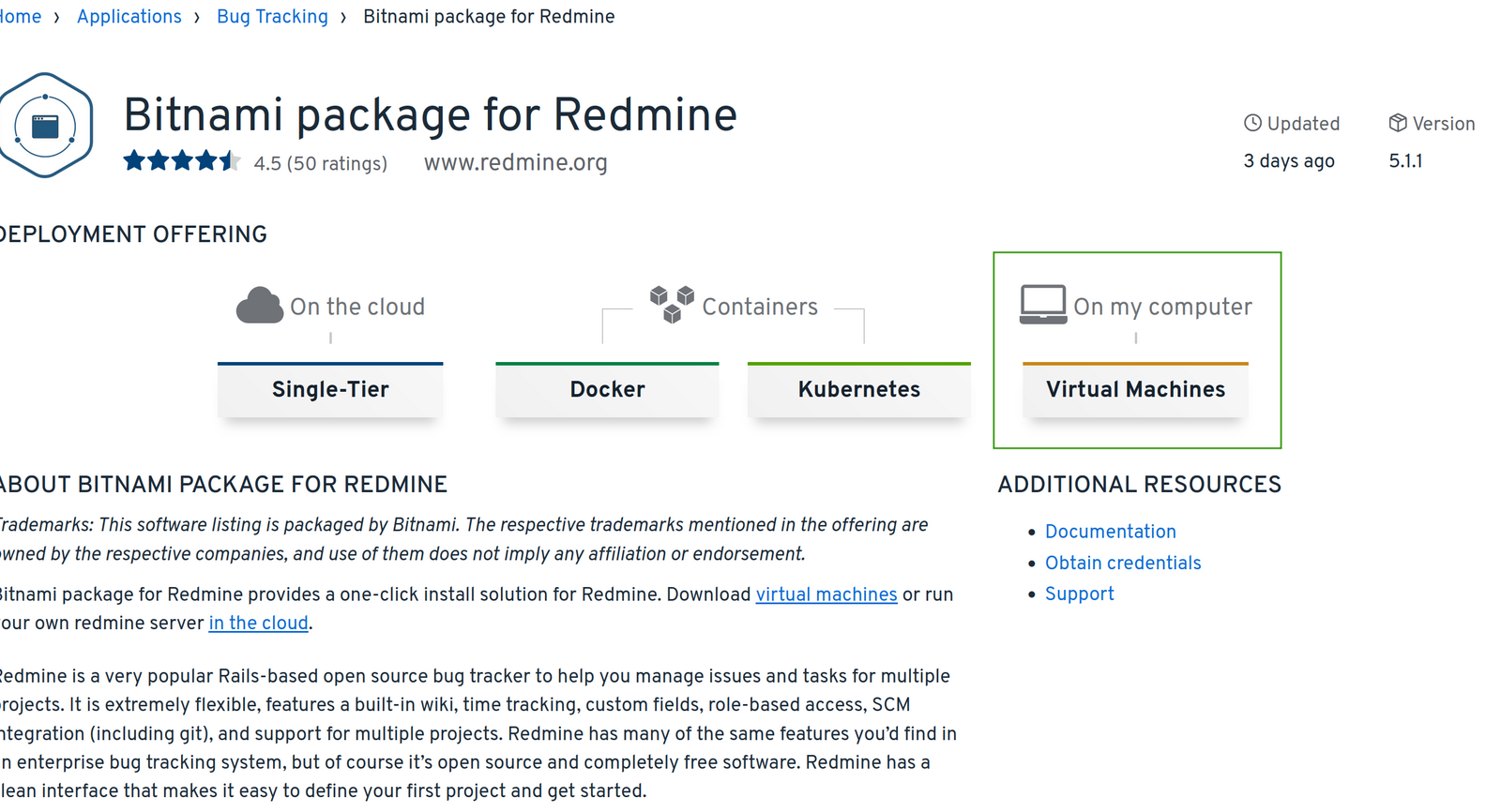Screen dimensions: 1501x812
Task: Click the www.redmine.org website text
Action: (515, 162)
